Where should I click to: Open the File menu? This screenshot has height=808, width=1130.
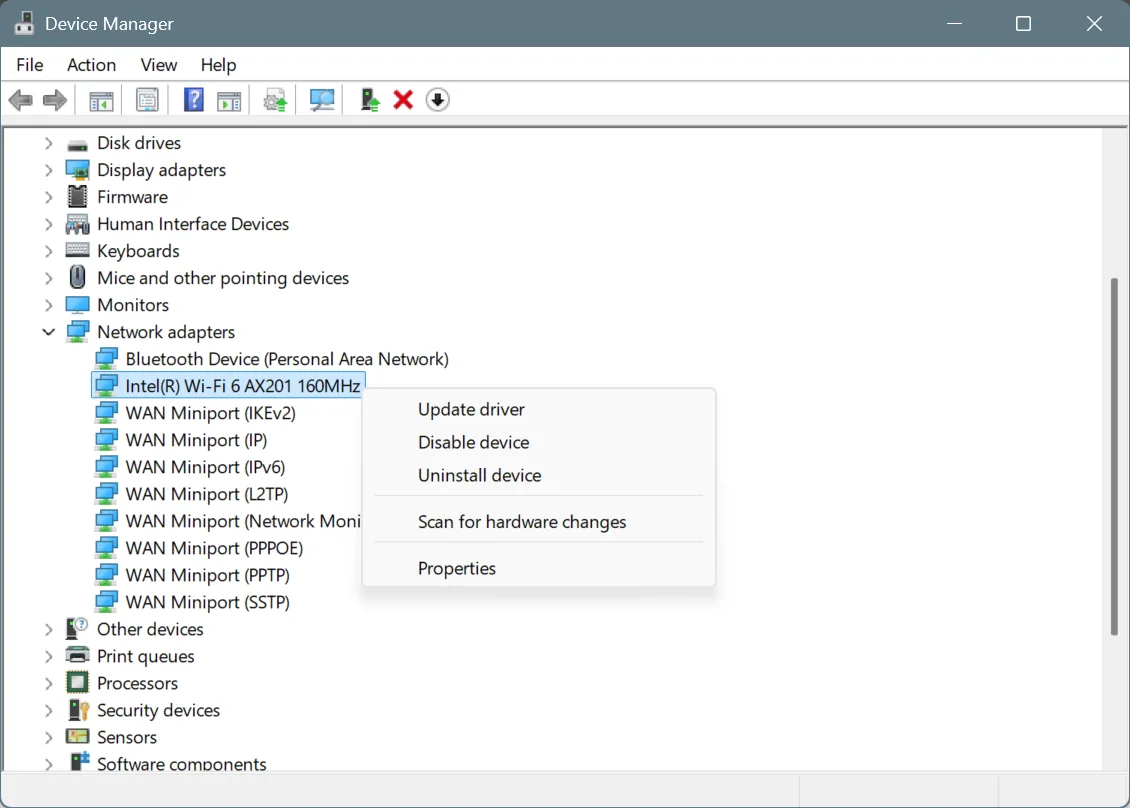(30, 65)
